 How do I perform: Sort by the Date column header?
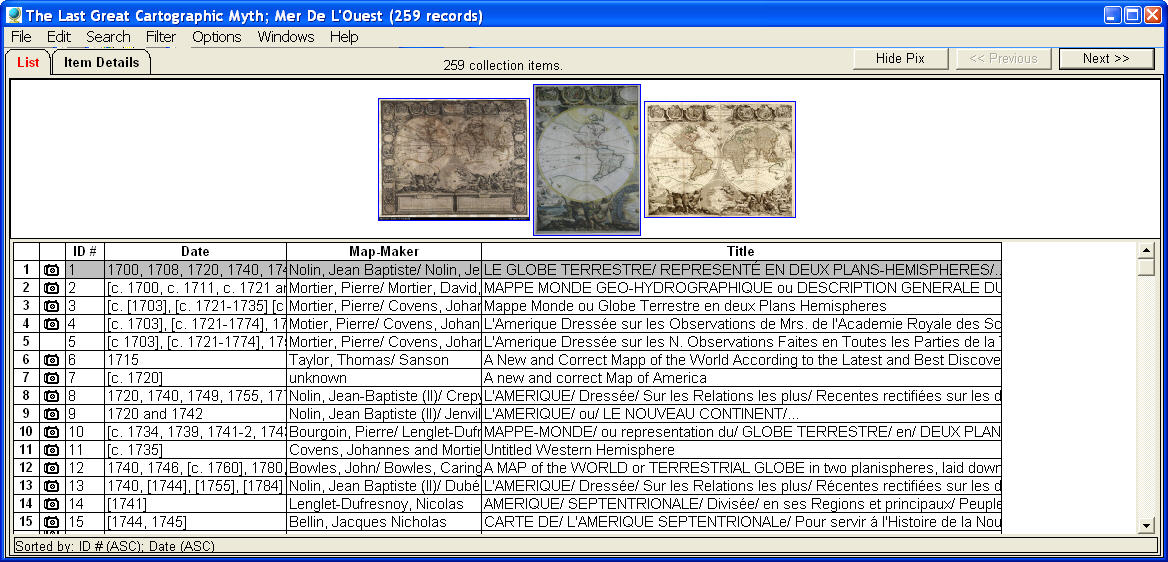click(x=195, y=251)
